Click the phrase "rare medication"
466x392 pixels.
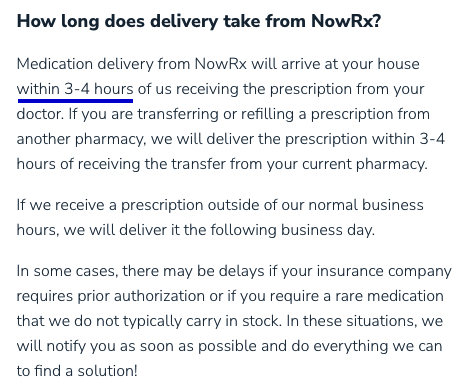(x=389, y=296)
